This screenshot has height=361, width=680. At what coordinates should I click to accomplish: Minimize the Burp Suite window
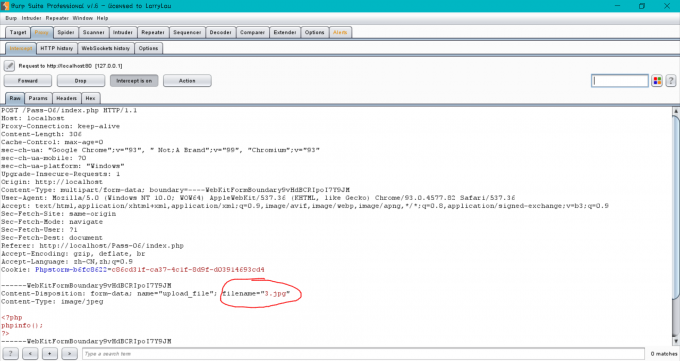click(x=617, y=6)
